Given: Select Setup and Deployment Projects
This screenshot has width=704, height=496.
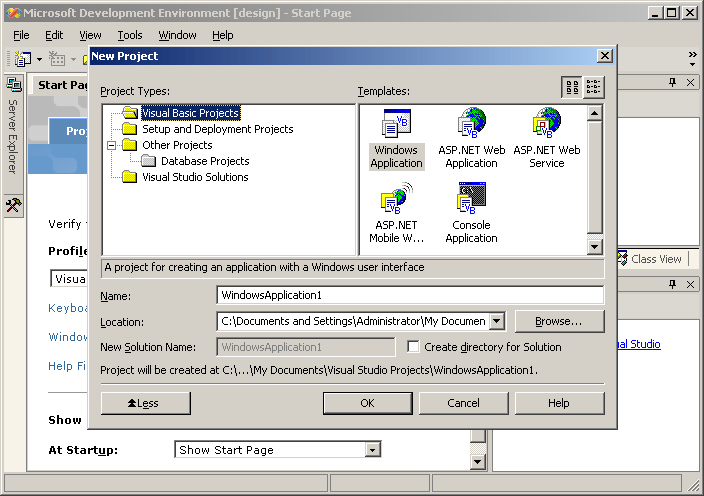Looking at the screenshot, I should point(217,129).
